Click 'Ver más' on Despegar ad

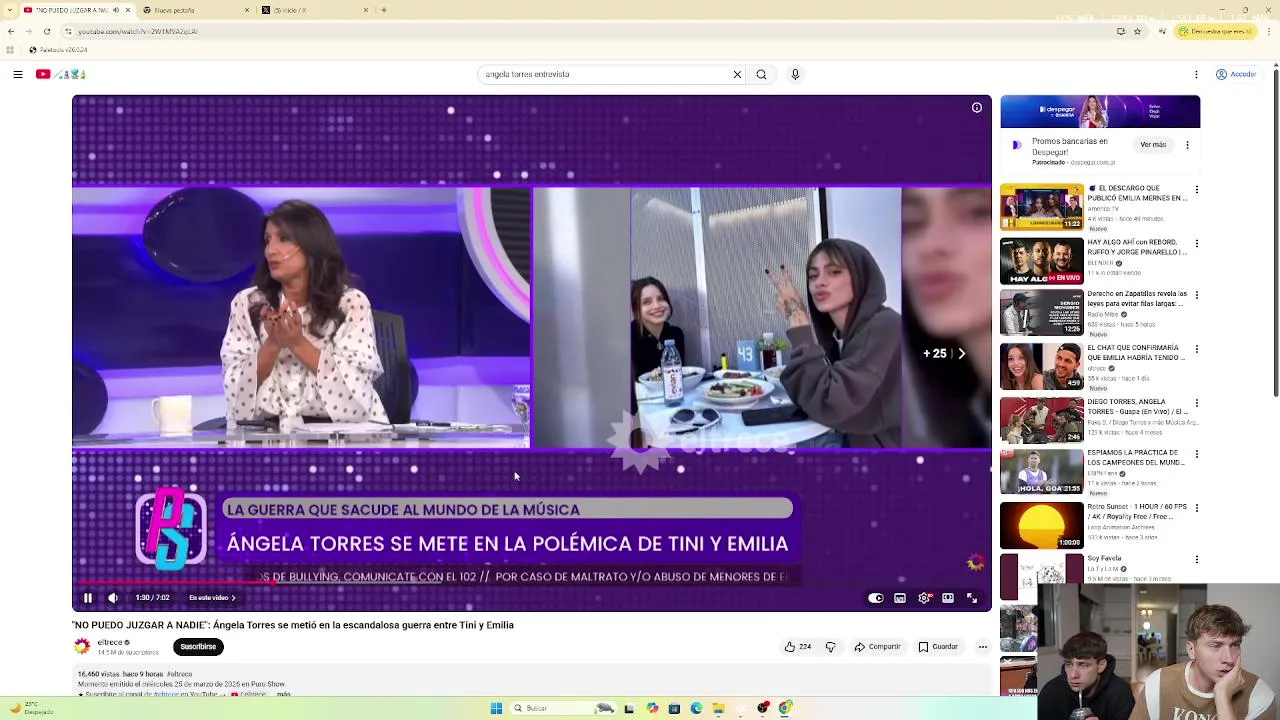[1153, 145]
